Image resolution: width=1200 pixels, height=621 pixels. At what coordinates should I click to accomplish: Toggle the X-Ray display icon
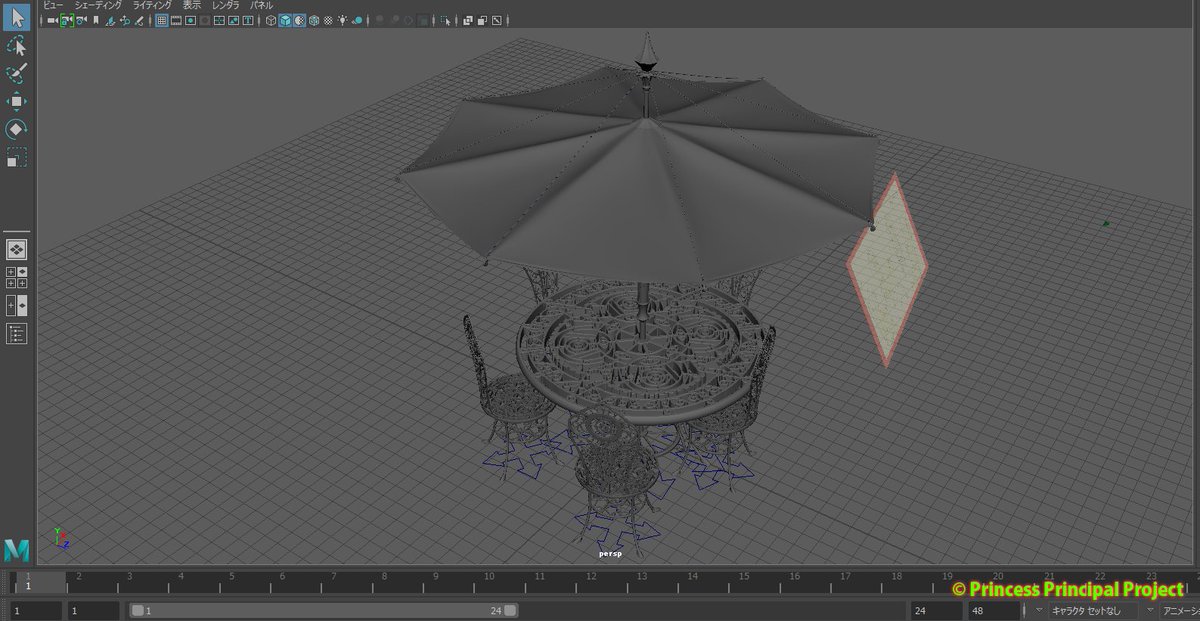467,20
